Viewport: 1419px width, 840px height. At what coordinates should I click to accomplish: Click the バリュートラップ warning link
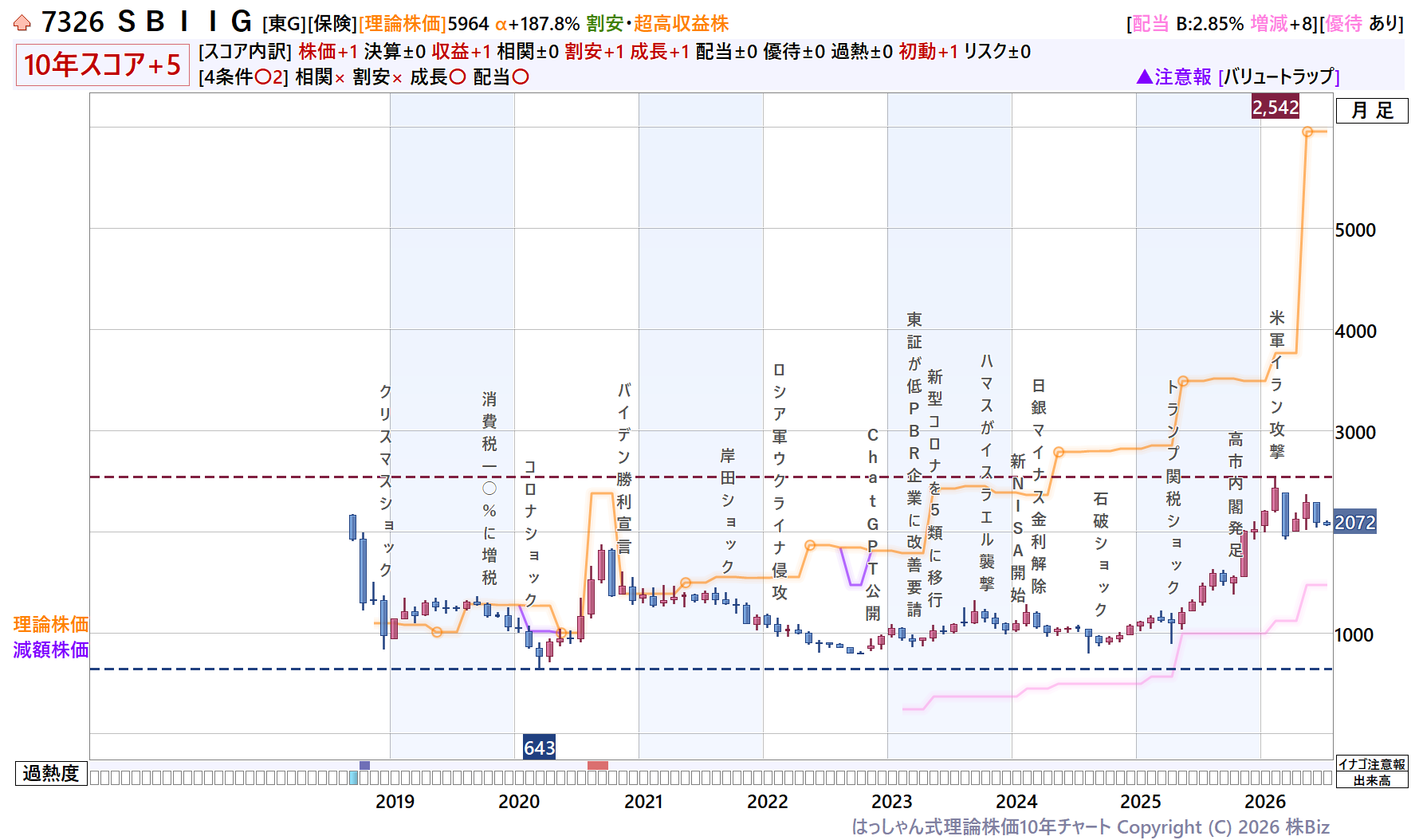1279,77
